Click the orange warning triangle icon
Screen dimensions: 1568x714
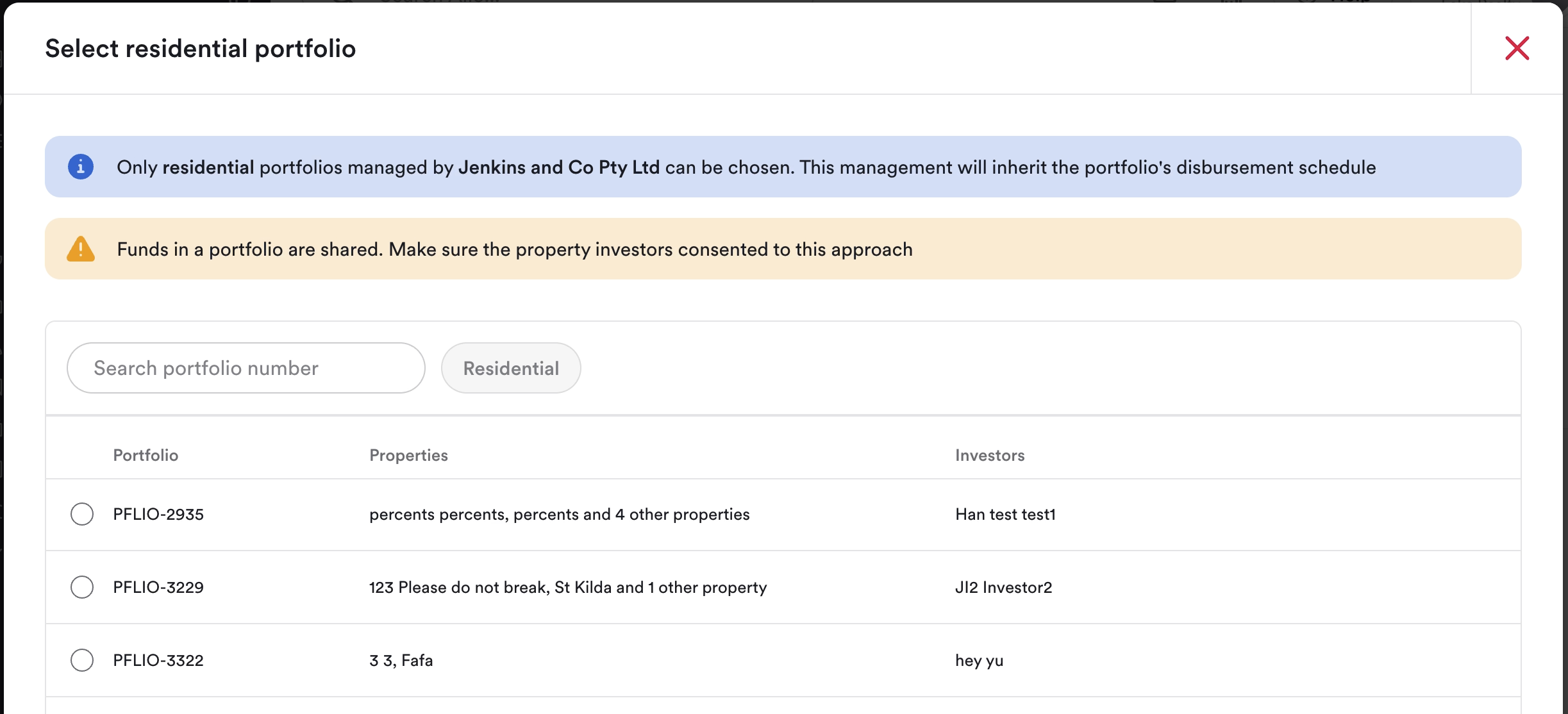click(x=81, y=249)
